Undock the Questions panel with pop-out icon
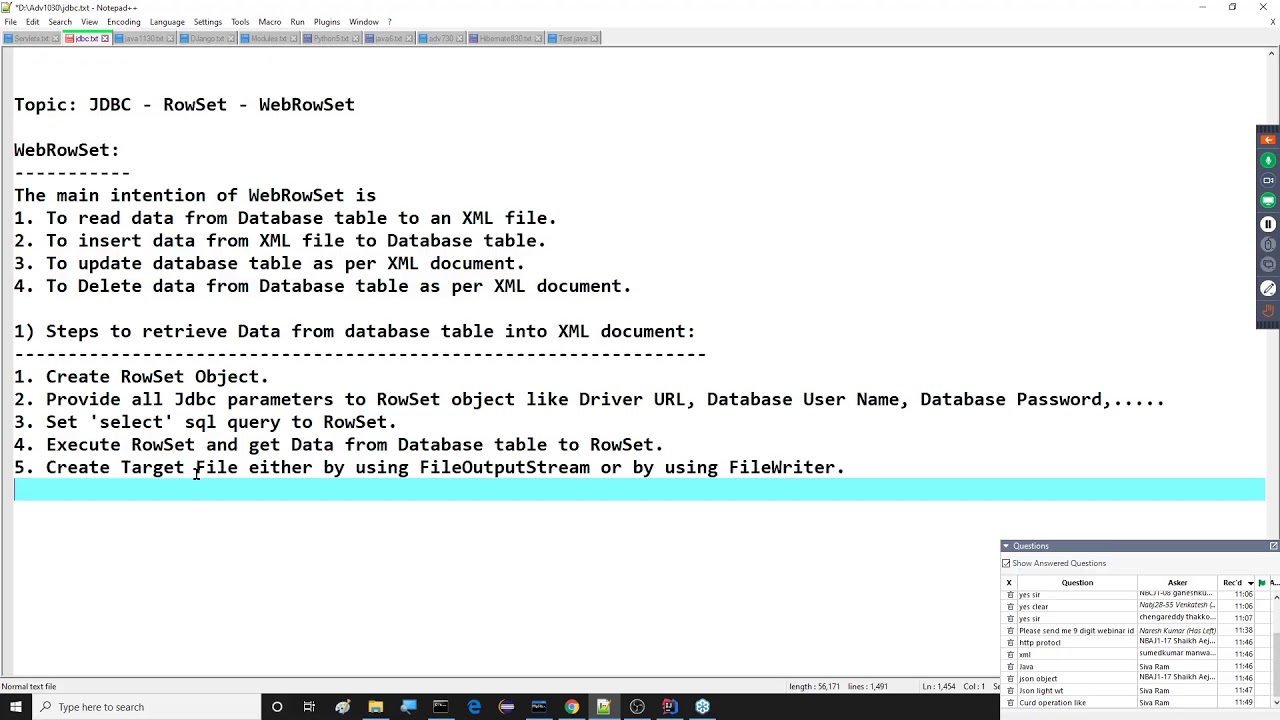Screen dimensions: 1280x720 click(1273, 546)
